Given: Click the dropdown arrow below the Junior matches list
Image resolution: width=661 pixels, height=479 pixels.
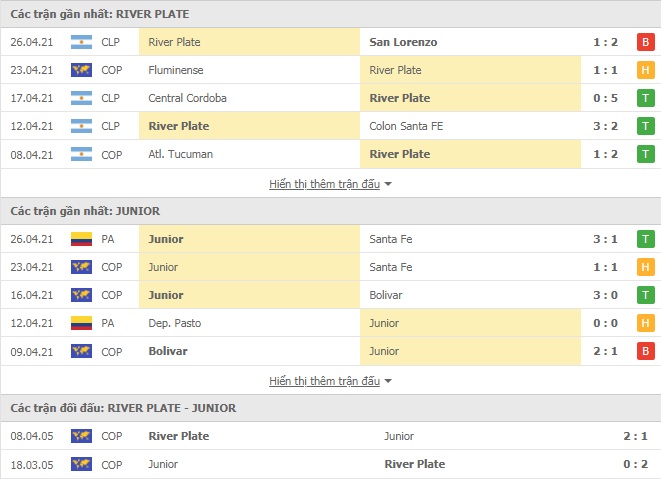Looking at the screenshot, I should [388, 381].
